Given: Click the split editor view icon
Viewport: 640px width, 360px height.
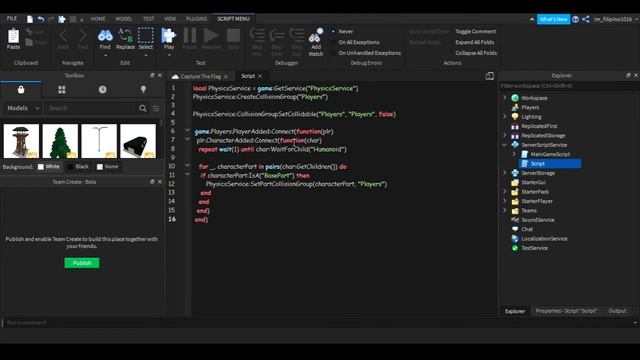Looking at the screenshot, I should click(x=489, y=76).
